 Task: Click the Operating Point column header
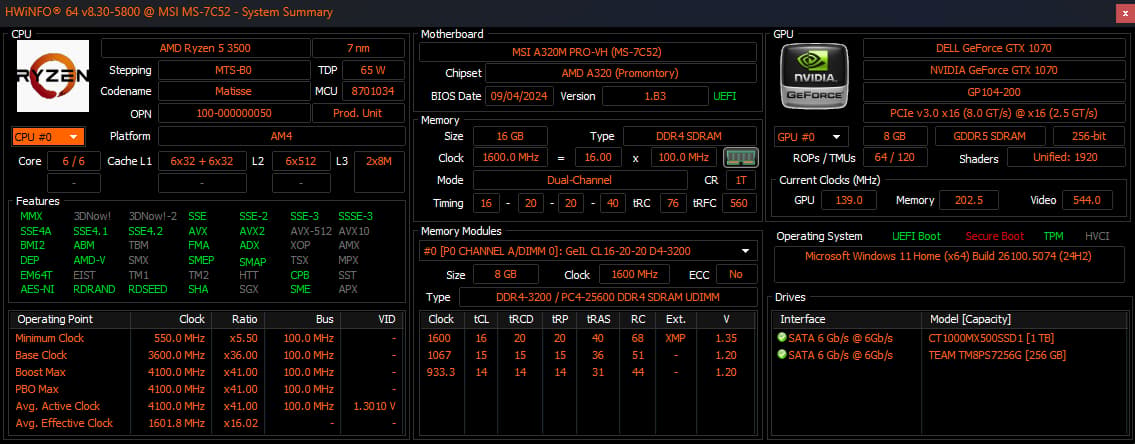pyautogui.click(x=70, y=319)
